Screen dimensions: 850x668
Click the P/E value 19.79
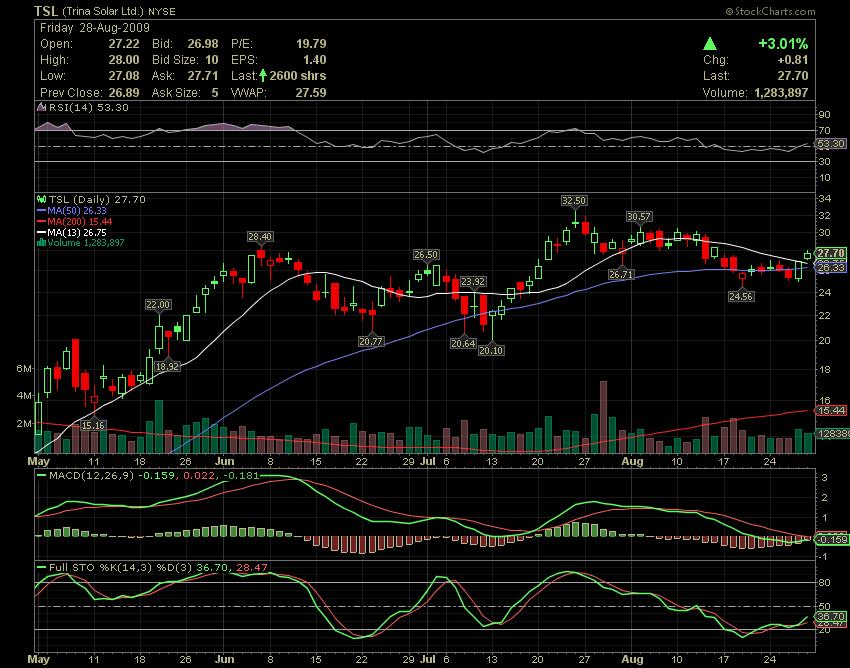[311, 44]
